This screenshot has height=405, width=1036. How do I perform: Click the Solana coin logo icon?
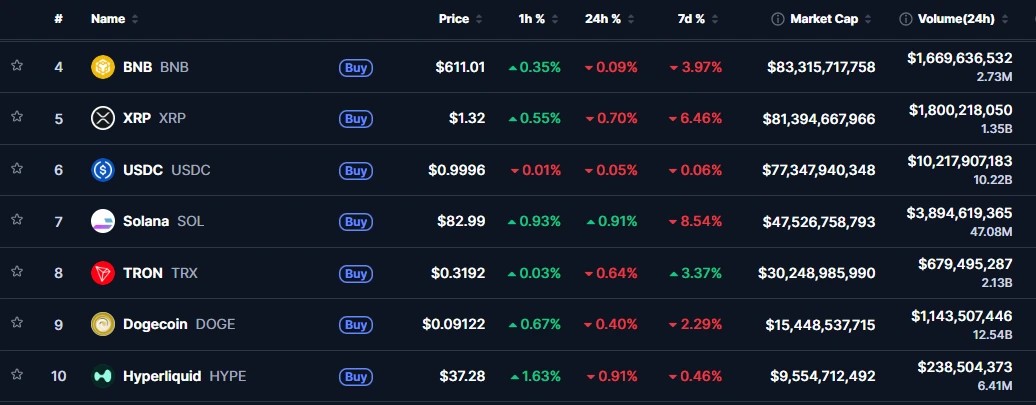pos(103,221)
